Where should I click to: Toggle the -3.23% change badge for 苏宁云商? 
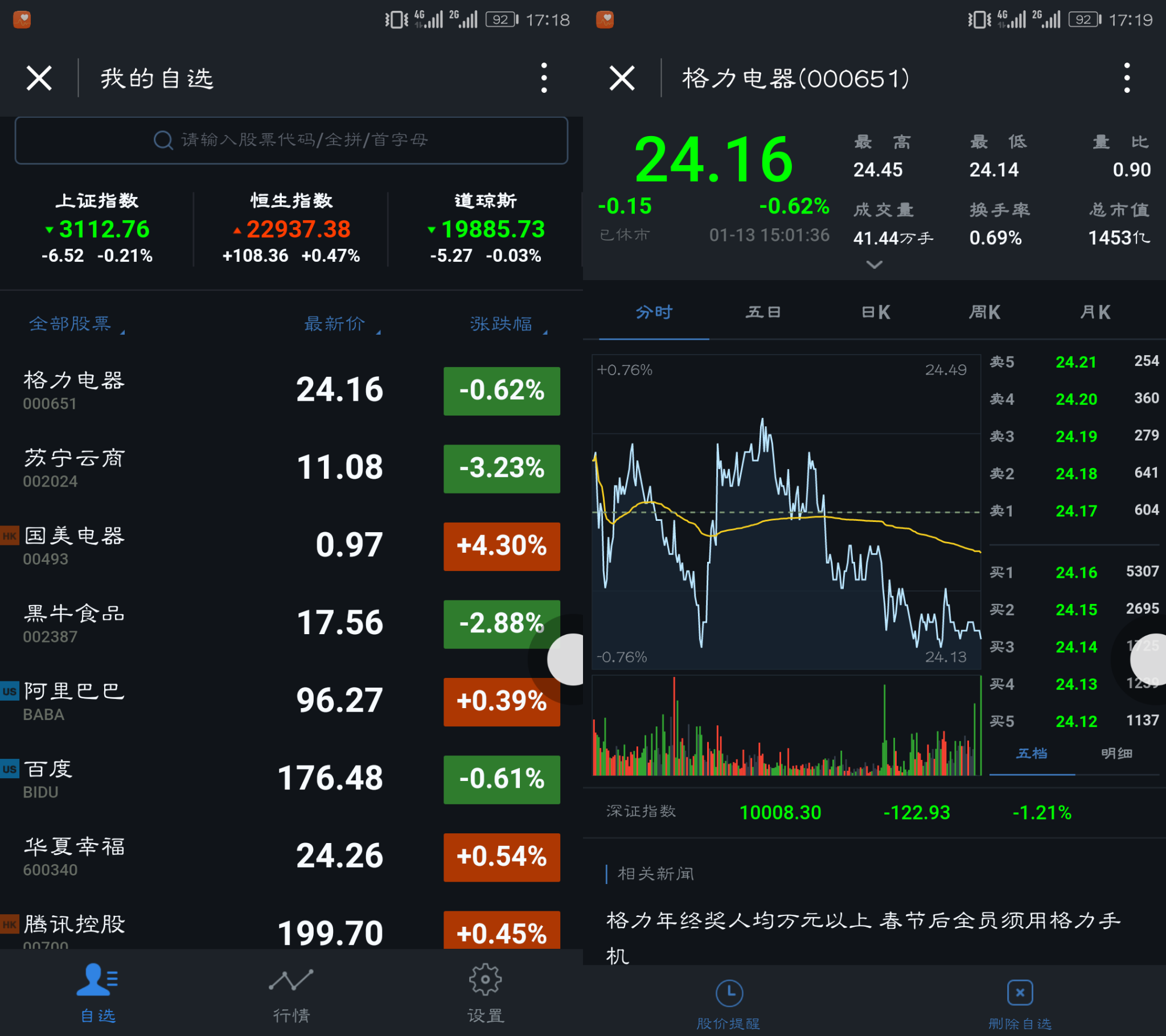click(x=502, y=468)
